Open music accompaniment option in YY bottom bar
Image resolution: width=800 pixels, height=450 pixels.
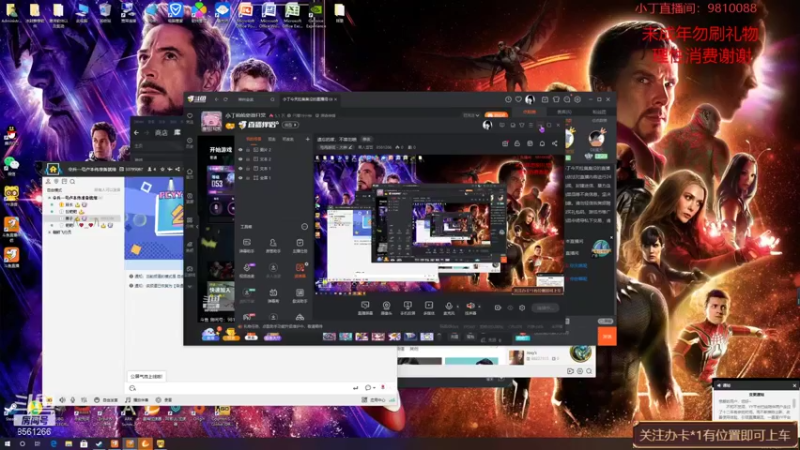click(137, 400)
